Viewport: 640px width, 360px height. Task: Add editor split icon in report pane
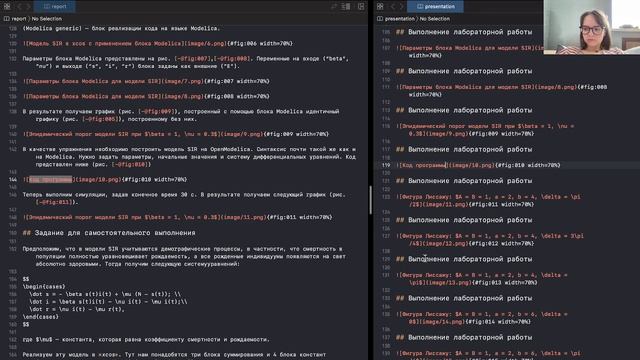[361, 6]
